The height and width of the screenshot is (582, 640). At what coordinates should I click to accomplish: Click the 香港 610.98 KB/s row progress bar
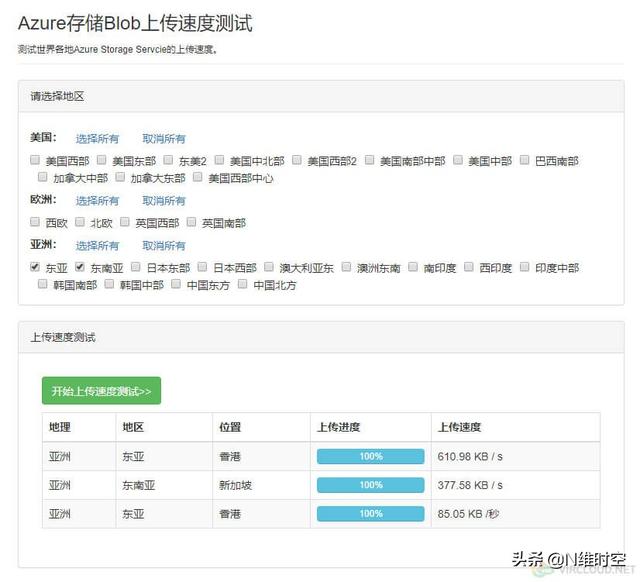[x=370, y=456]
